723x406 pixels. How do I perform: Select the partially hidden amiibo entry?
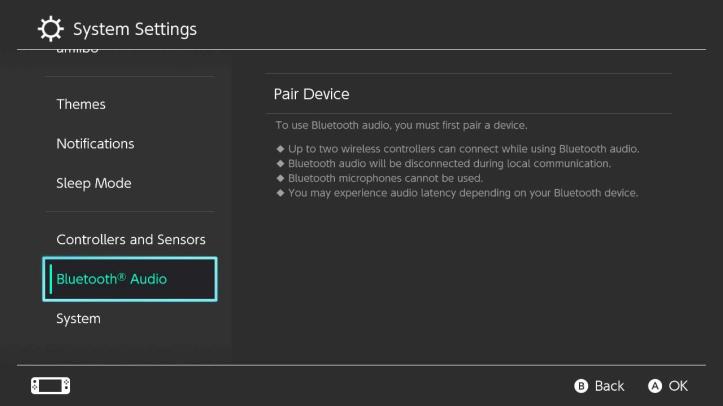[x=78, y=53]
